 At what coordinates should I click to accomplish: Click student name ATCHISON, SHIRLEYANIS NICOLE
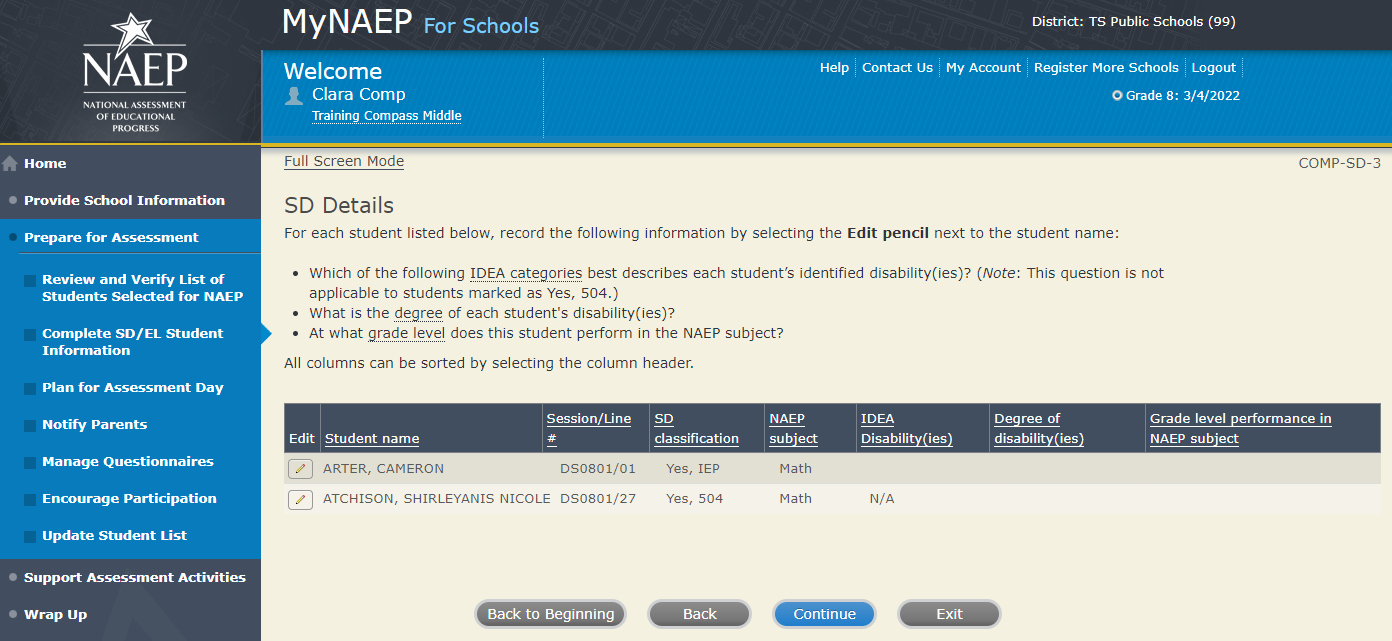[x=437, y=499]
